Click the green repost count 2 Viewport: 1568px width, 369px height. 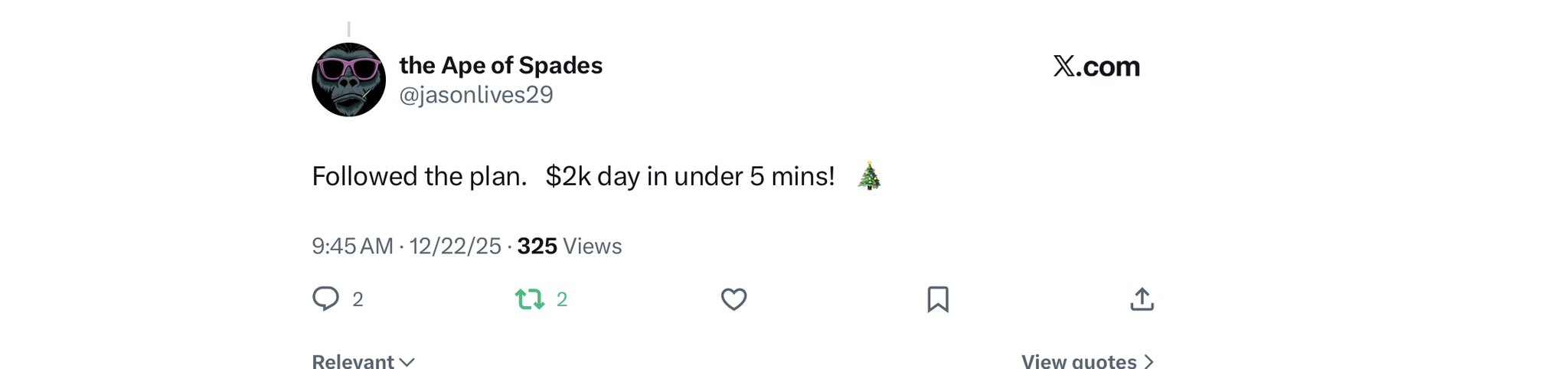[x=562, y=299]
